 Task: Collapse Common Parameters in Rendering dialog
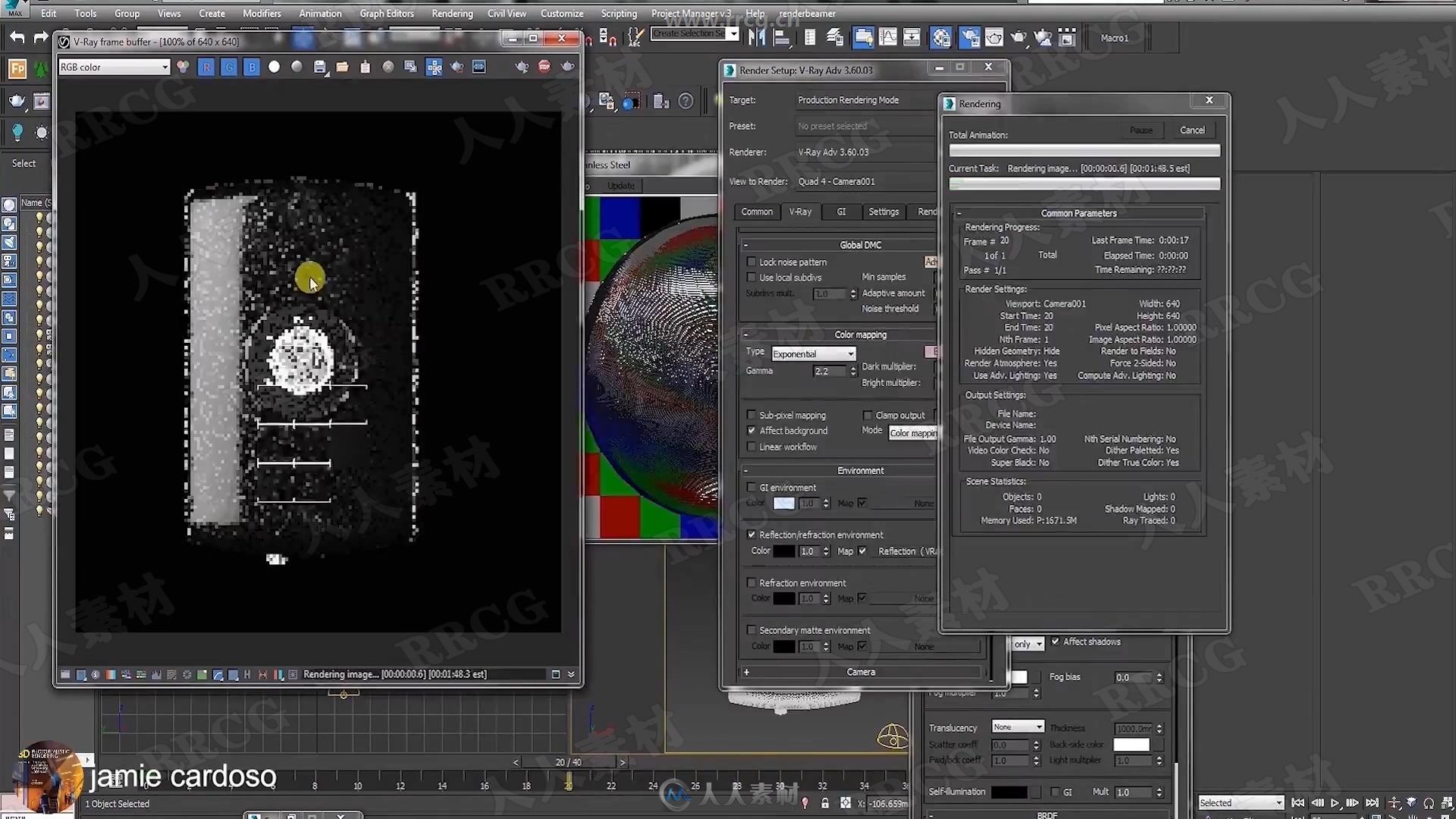click(x=1078, y=213)
